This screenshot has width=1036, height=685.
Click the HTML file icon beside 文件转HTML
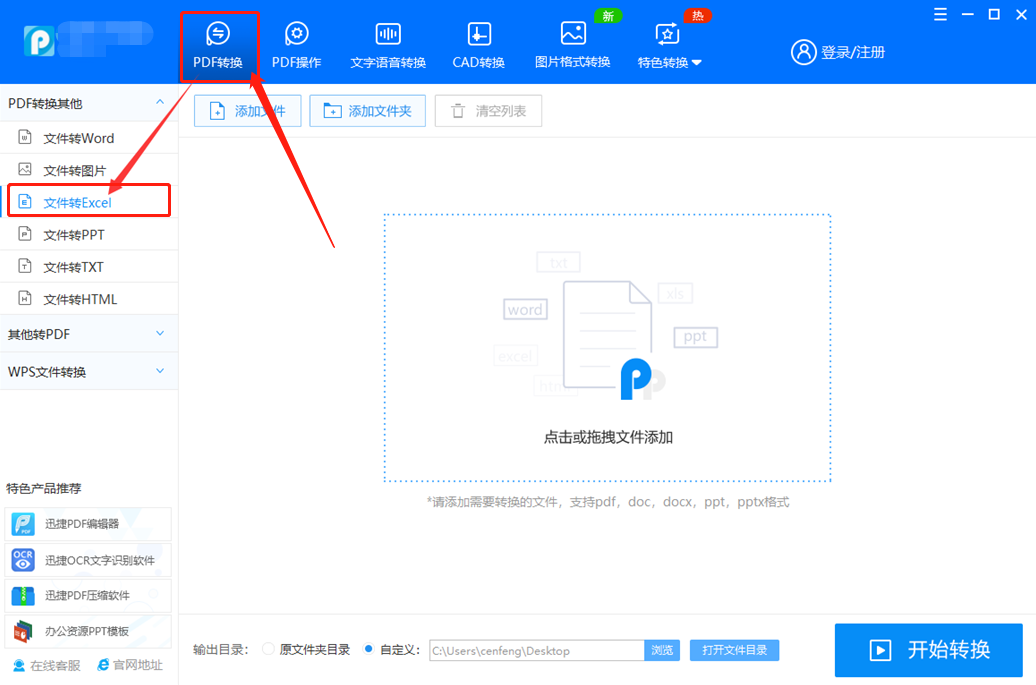[25, 298]
